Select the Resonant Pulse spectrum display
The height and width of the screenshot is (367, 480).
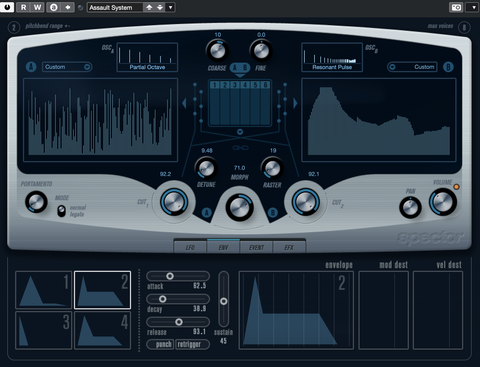tap(332, 57)
